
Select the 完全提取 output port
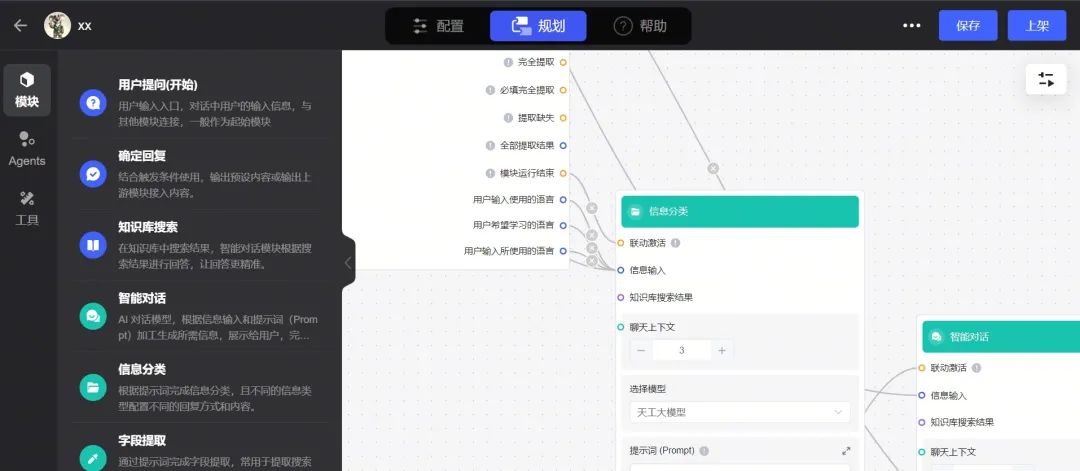click(563, 62)
